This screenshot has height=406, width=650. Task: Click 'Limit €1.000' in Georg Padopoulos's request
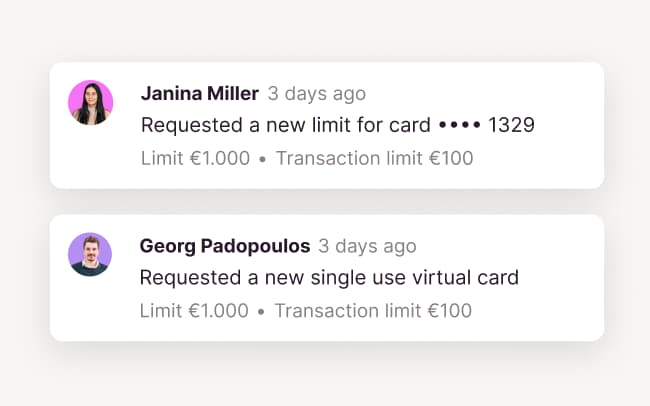[x=194, y=310]
